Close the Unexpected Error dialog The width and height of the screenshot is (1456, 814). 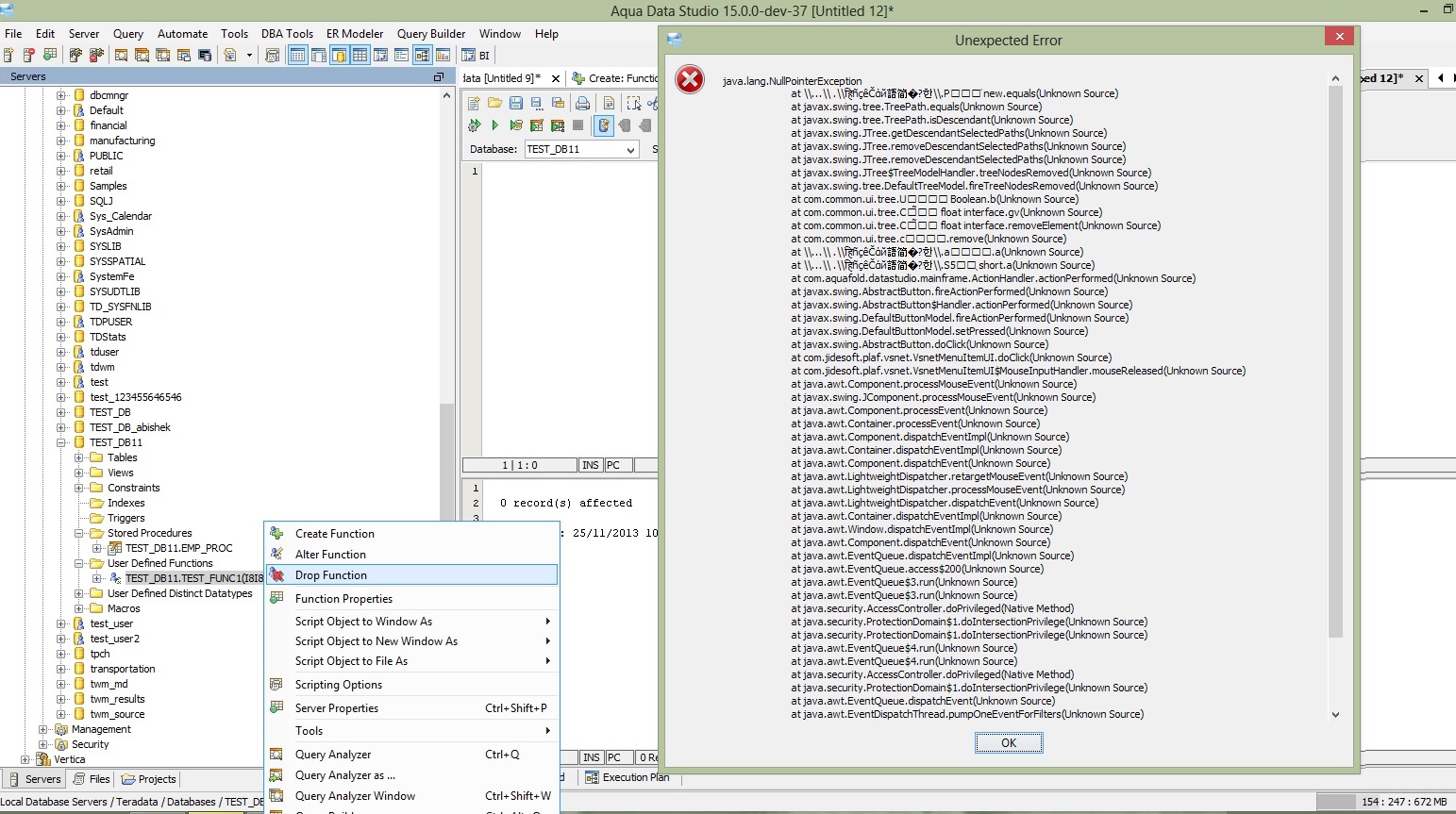(x=1339, y=36)
